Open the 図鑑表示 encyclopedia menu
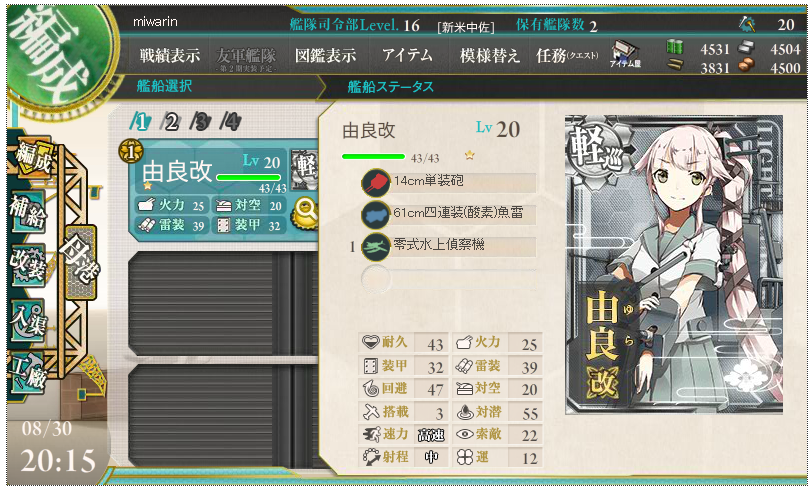Screen dimensions: 811x491 325,55
